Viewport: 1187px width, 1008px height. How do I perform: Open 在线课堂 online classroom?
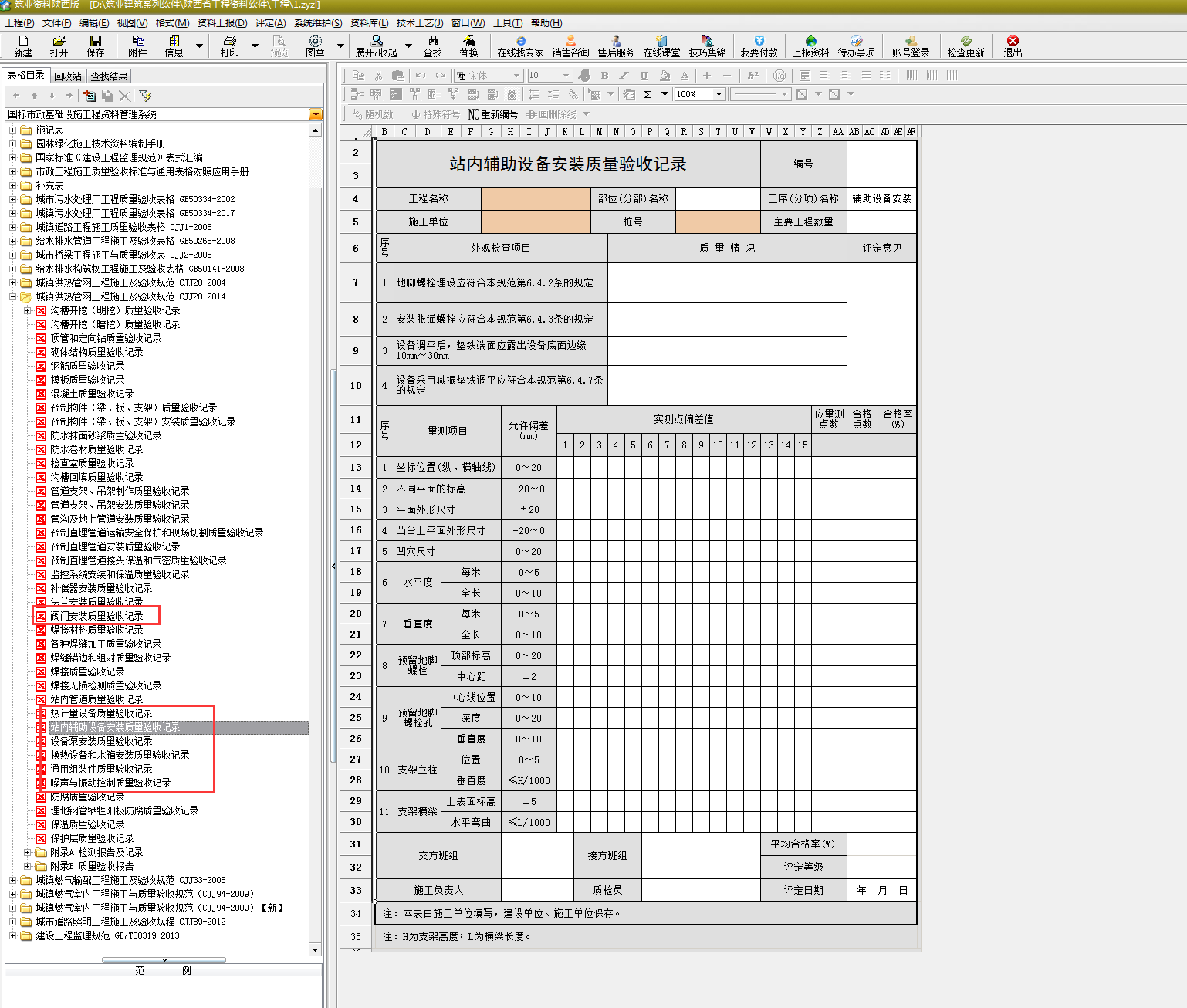pyautogui.click(x=661, y=46)
